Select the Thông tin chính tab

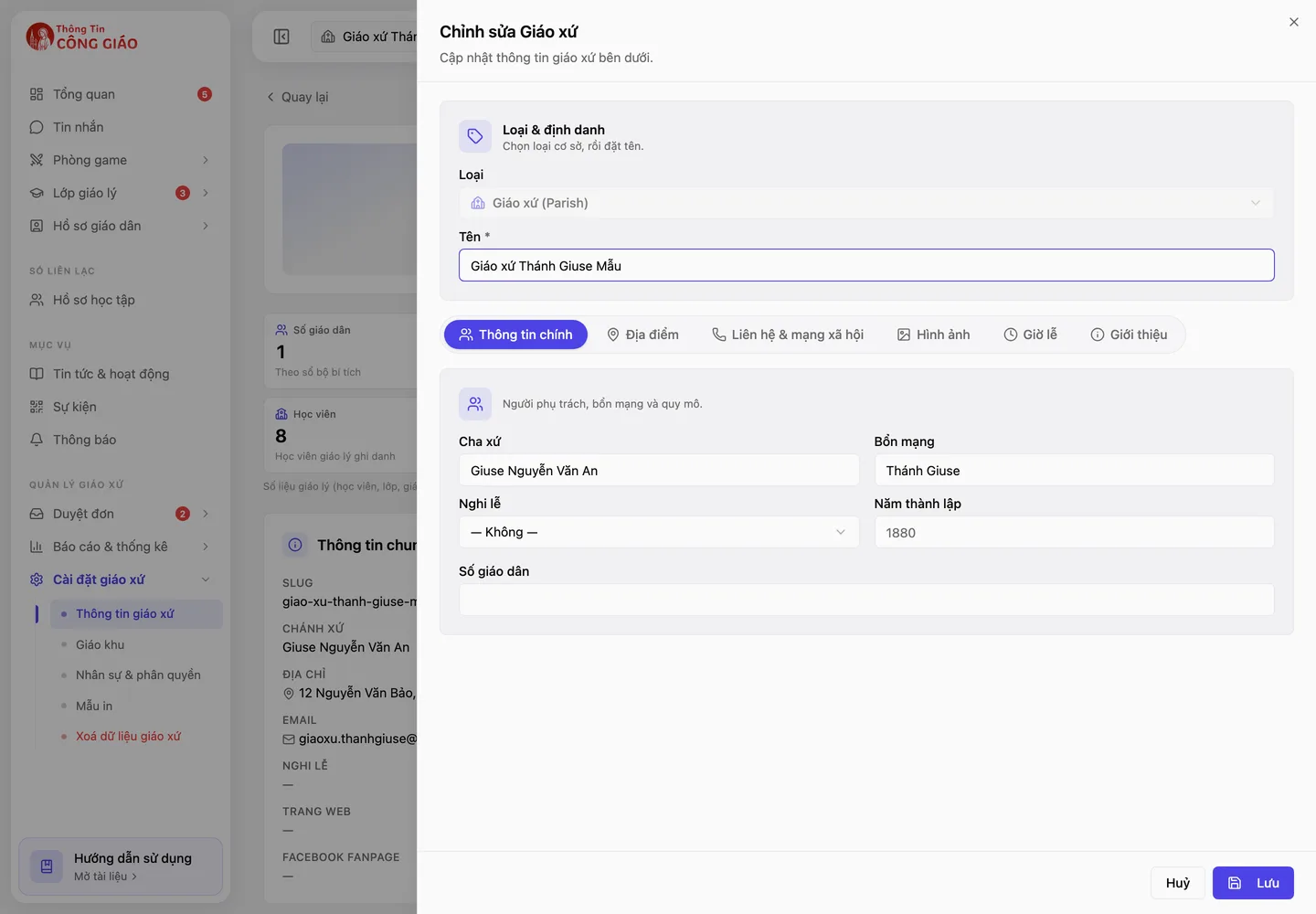point(515,335)
